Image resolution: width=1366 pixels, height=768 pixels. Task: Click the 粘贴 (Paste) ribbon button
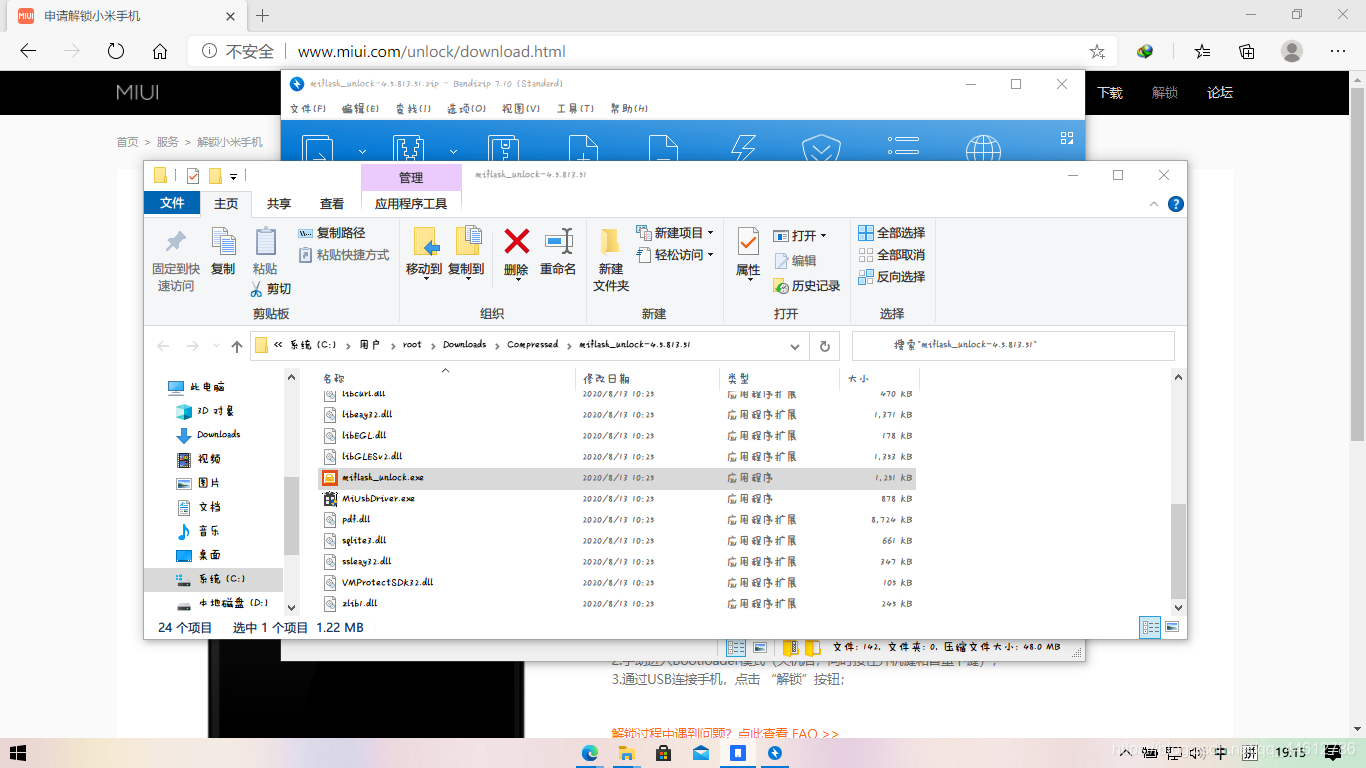pos(265,252)
